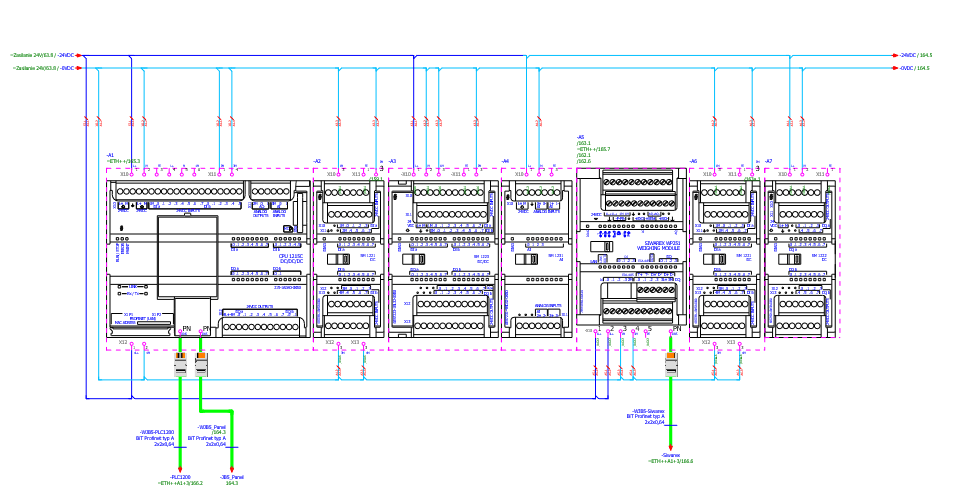Open the Zasilanie 24V -0VDC source reference
Image resolution: width=964 pixels, height=504 pixels.
[x=44, y=69]
